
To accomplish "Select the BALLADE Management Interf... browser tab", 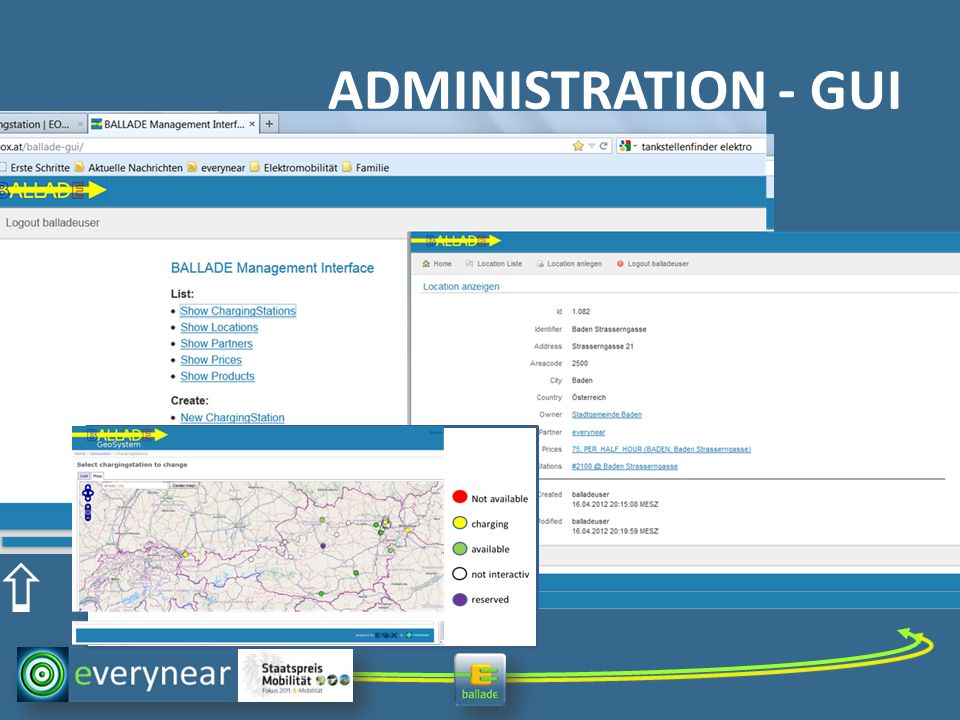I will pyautogui.click(x=174, y=124).
